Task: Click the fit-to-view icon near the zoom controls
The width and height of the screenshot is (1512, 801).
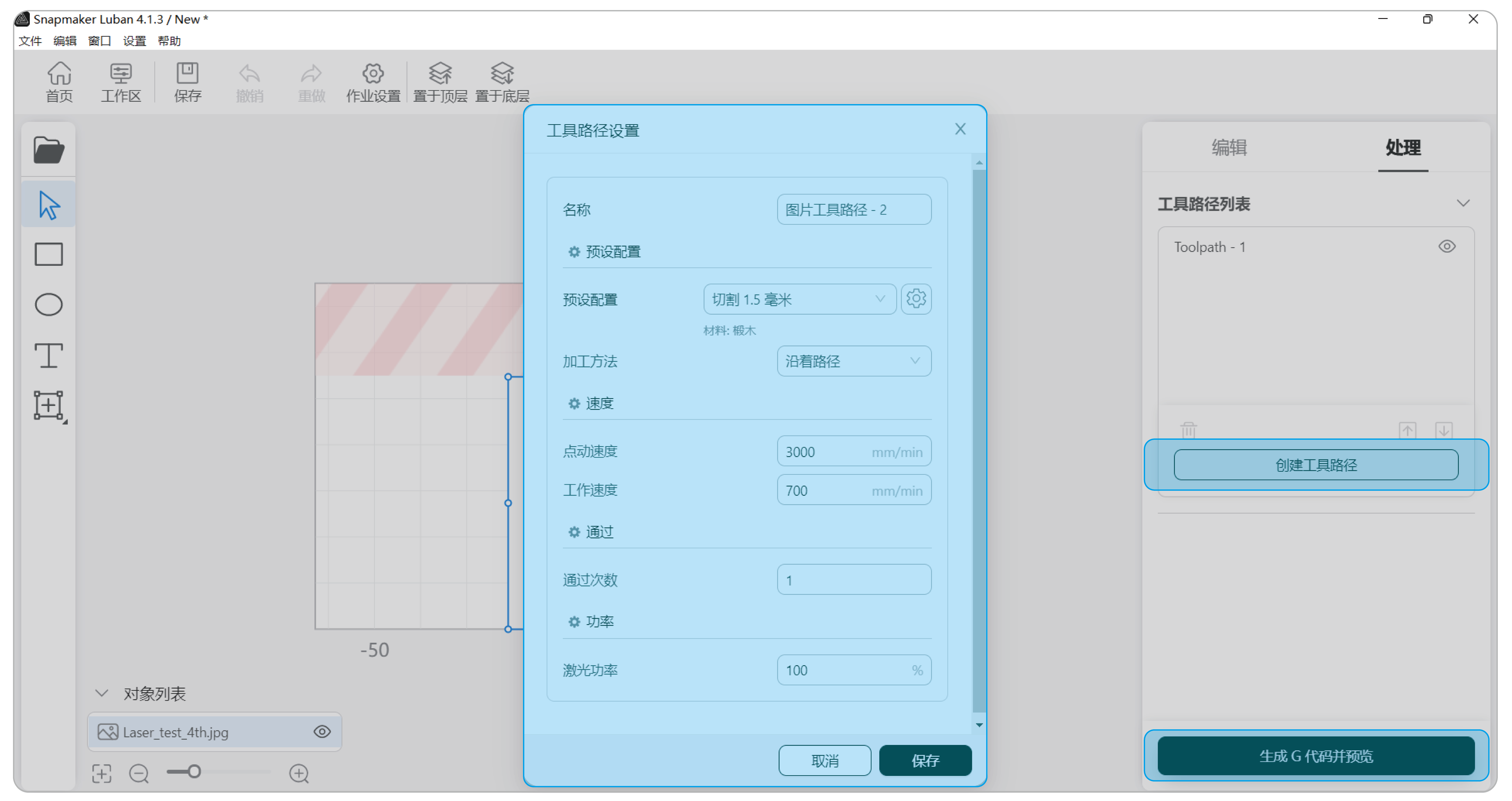Action: click(x=101, y=773)
